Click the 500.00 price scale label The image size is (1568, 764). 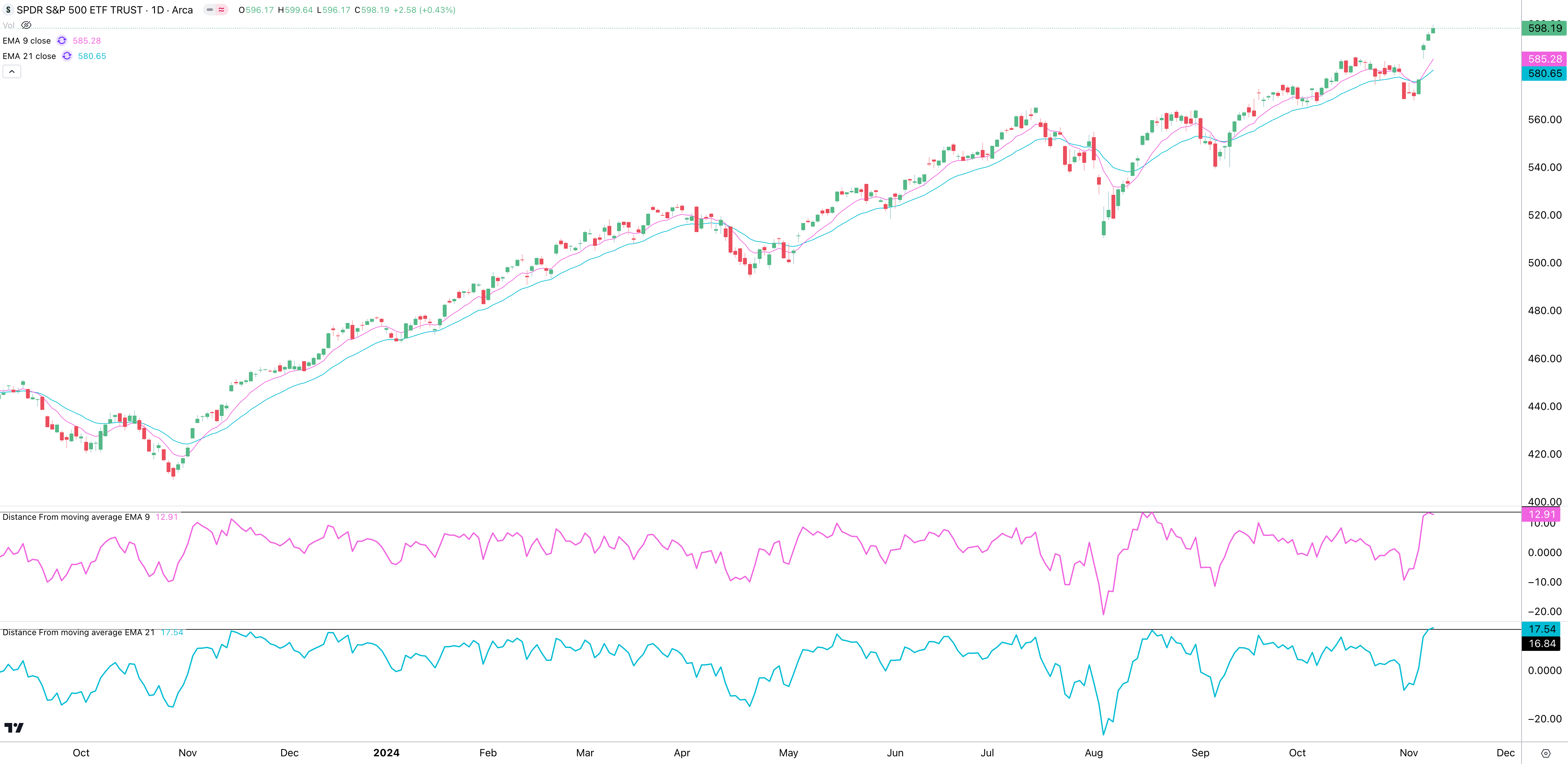click(x=1544, y=262)
